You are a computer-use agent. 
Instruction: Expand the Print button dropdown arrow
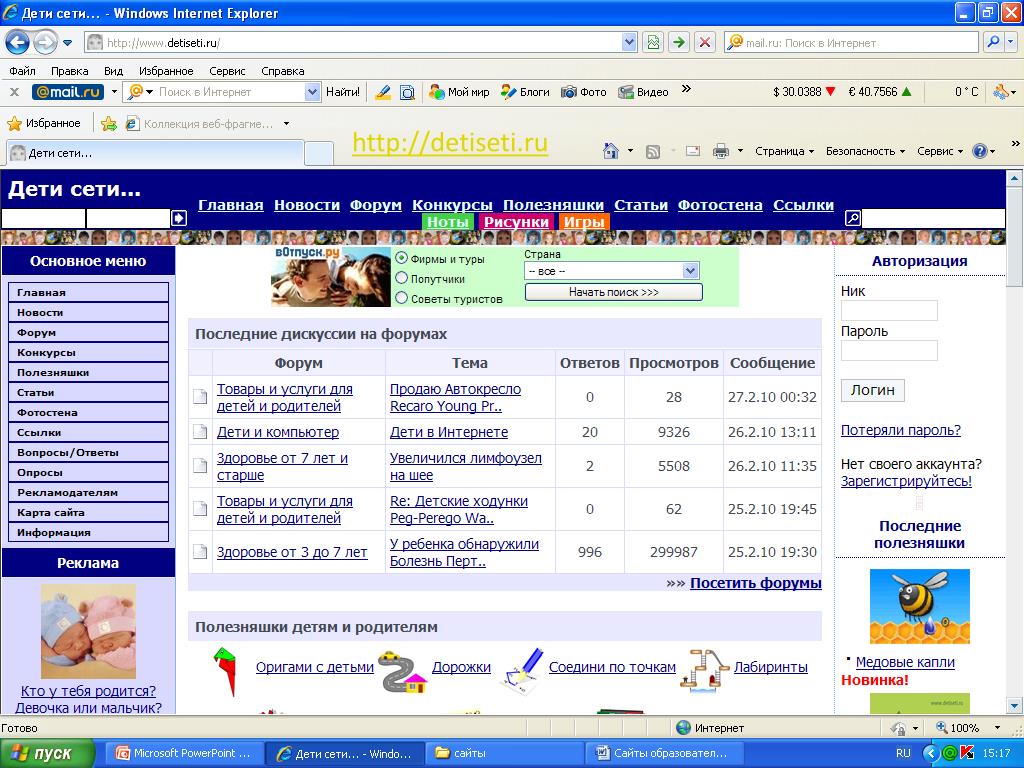pos(740,152)
